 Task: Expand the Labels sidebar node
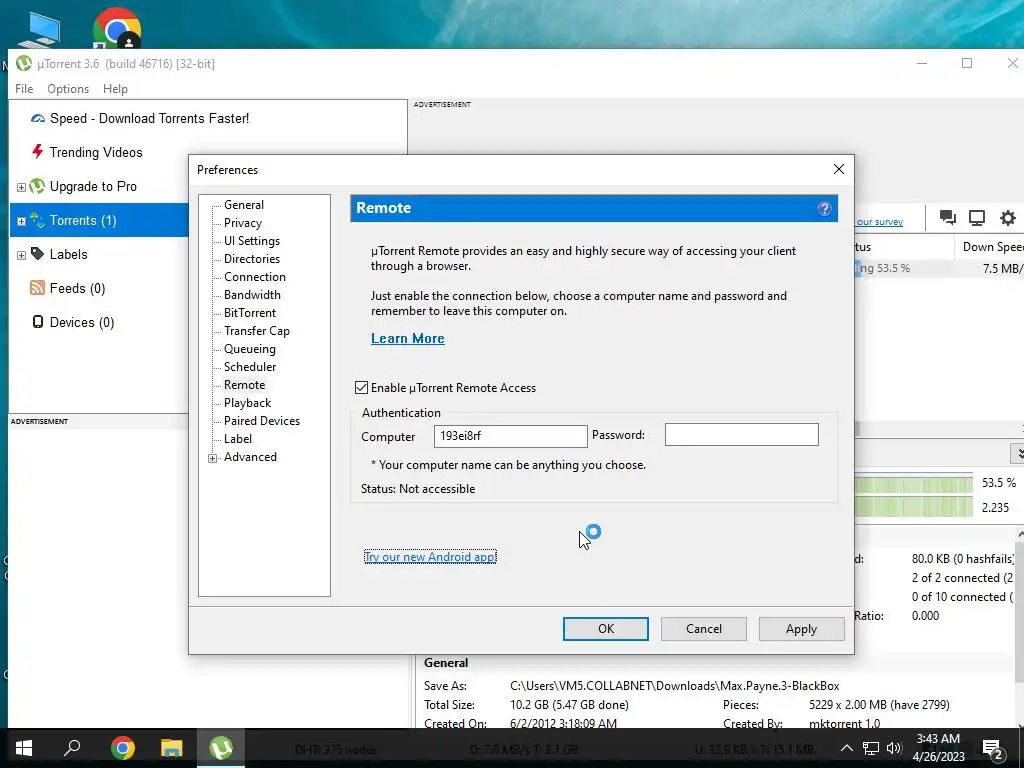pos(21,255)
